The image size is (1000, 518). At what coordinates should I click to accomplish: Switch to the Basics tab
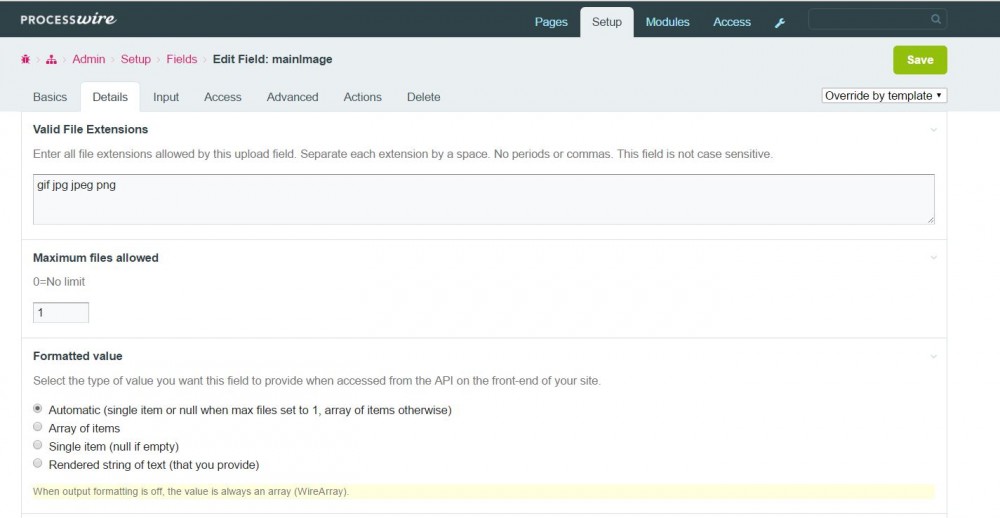(50, 97)
